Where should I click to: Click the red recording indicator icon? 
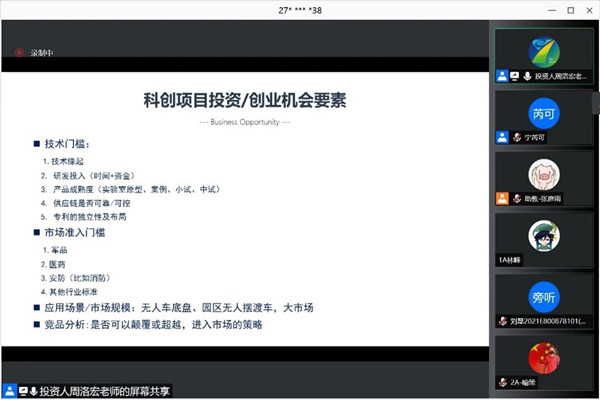click(19, 52)
